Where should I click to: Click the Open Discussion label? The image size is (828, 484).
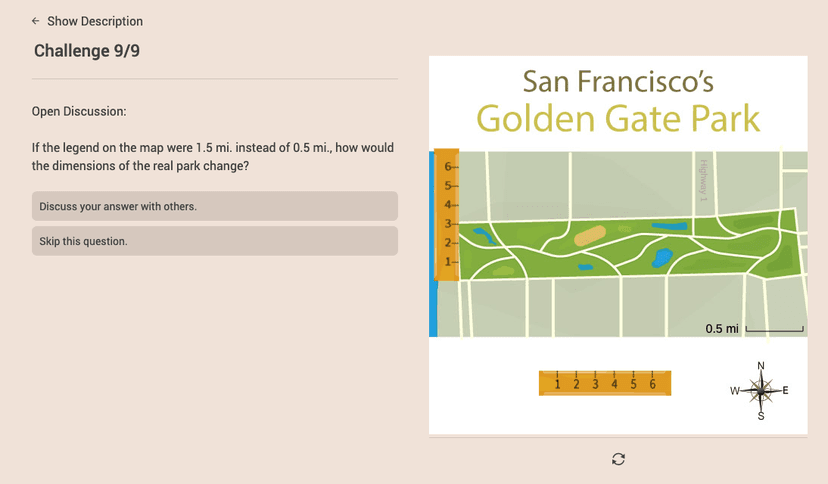(79, 111)
